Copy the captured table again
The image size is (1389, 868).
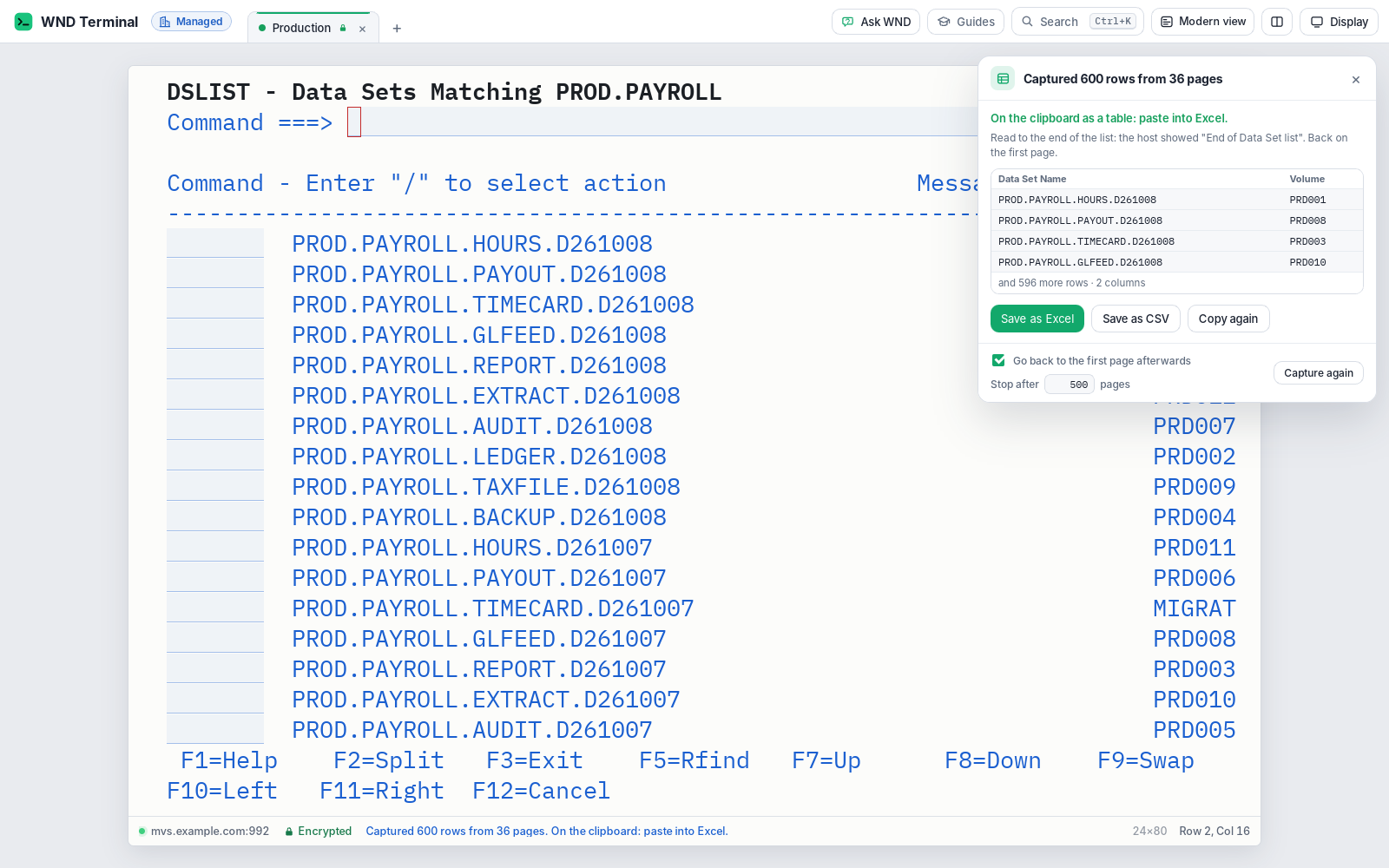(x=1228, y=319)
